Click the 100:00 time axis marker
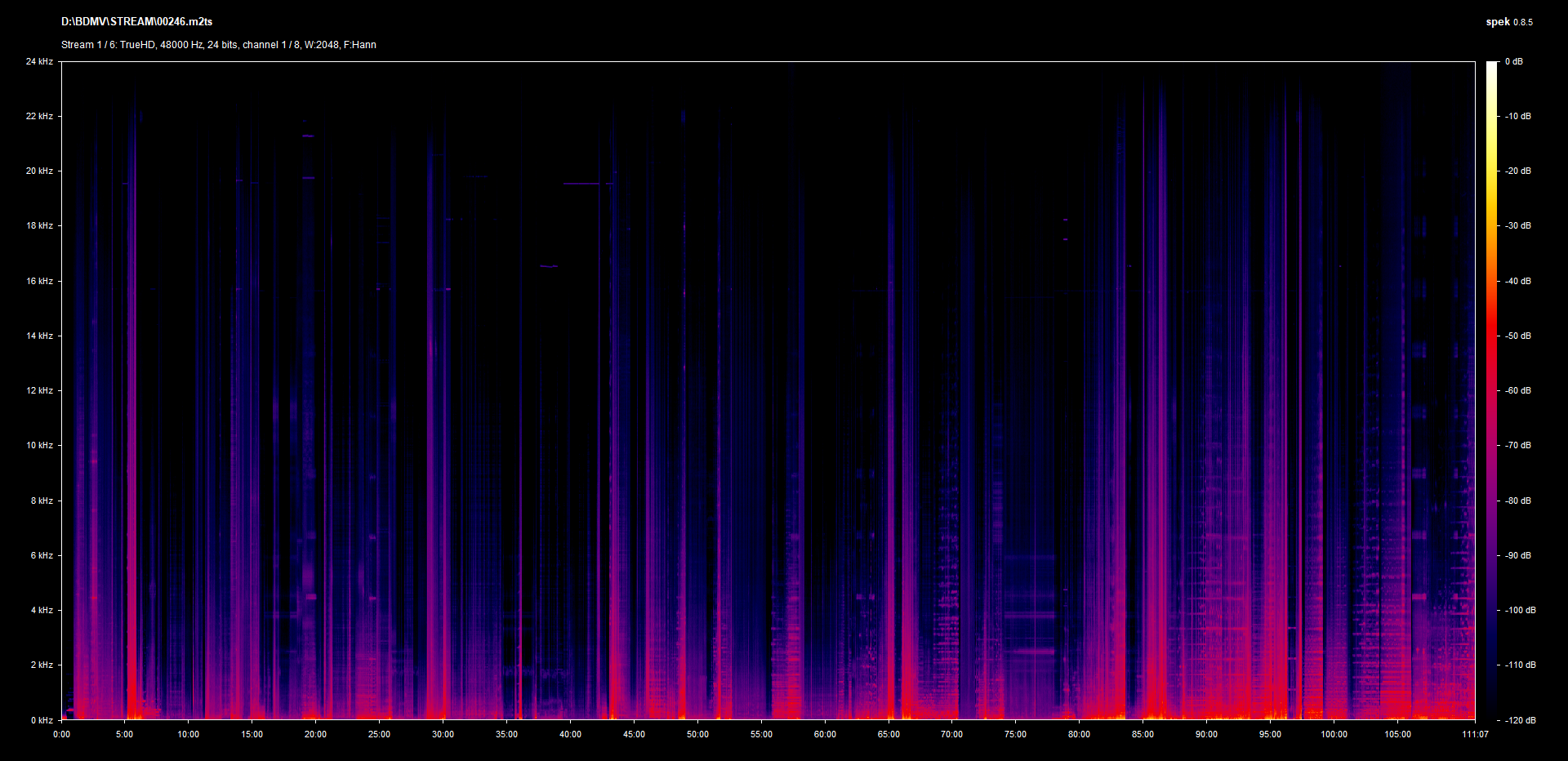The width and height of the screenshot is (1568, 761). pos(1334,734)
